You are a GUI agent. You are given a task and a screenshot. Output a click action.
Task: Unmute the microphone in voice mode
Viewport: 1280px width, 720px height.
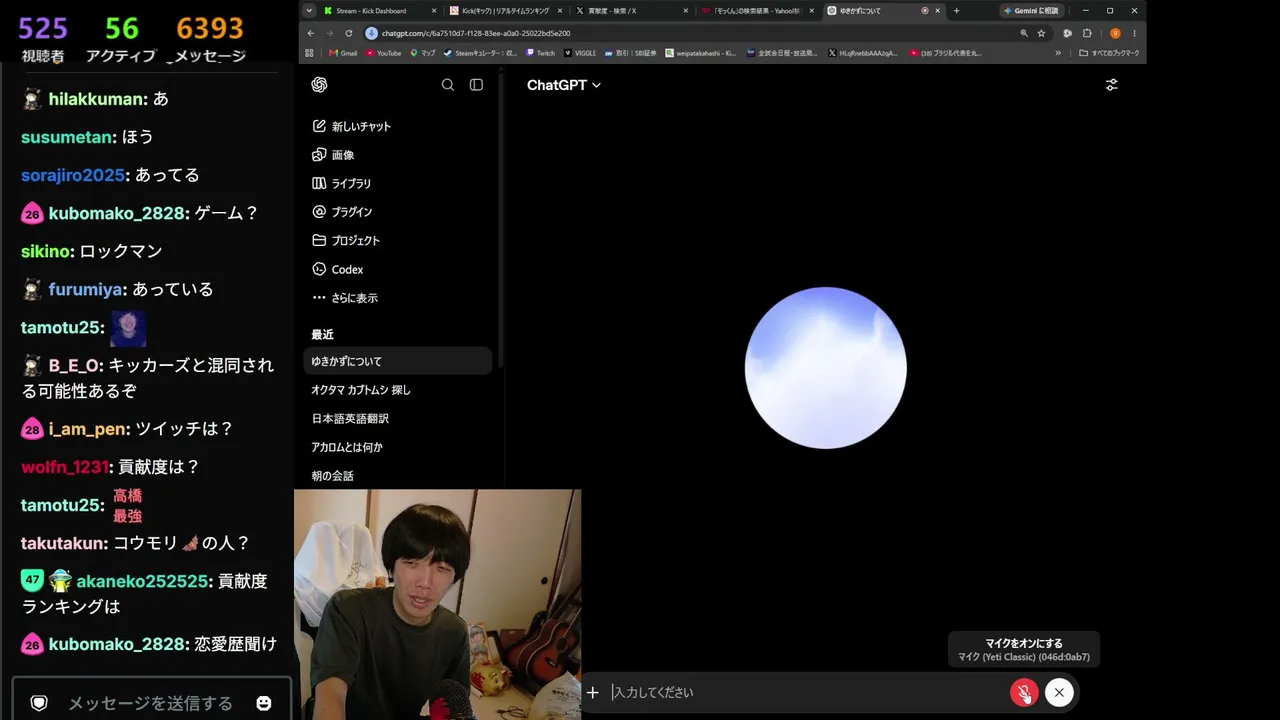pyautogui.click(x=1024, y=692)
